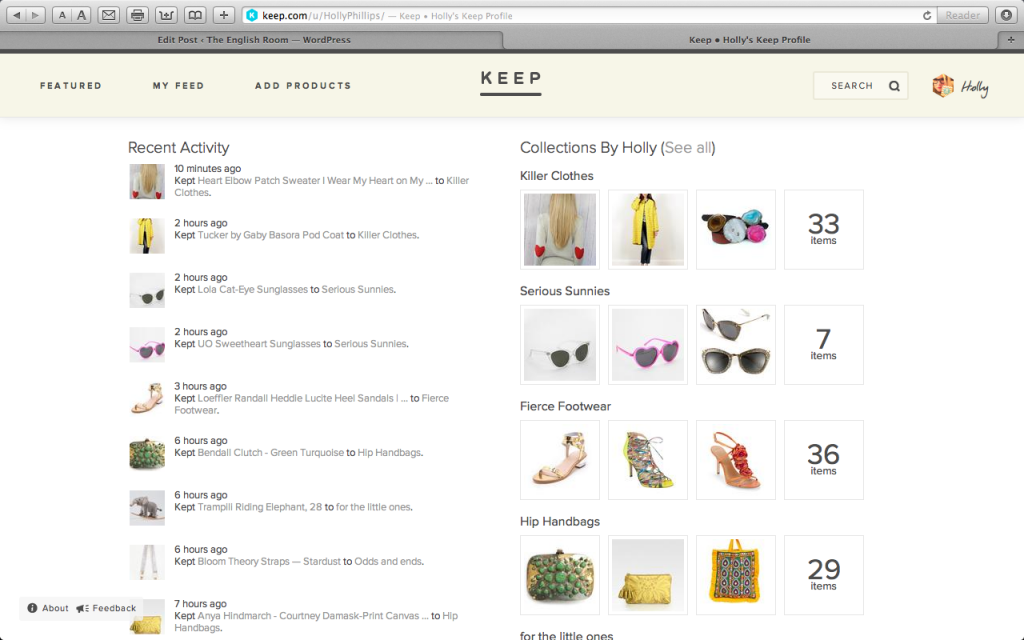Click green clutch activity thumbnail
This screenshot has height=640, width=1024.
tap(147, 453)
